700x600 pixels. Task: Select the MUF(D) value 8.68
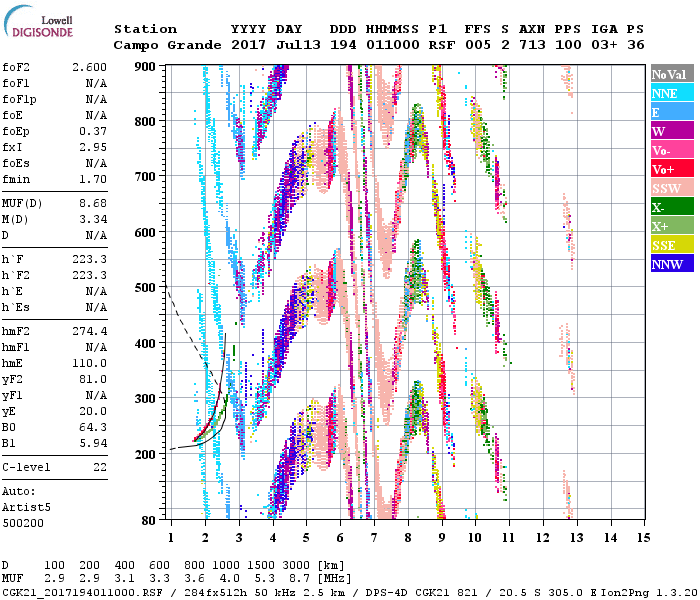tap(92, 204)
